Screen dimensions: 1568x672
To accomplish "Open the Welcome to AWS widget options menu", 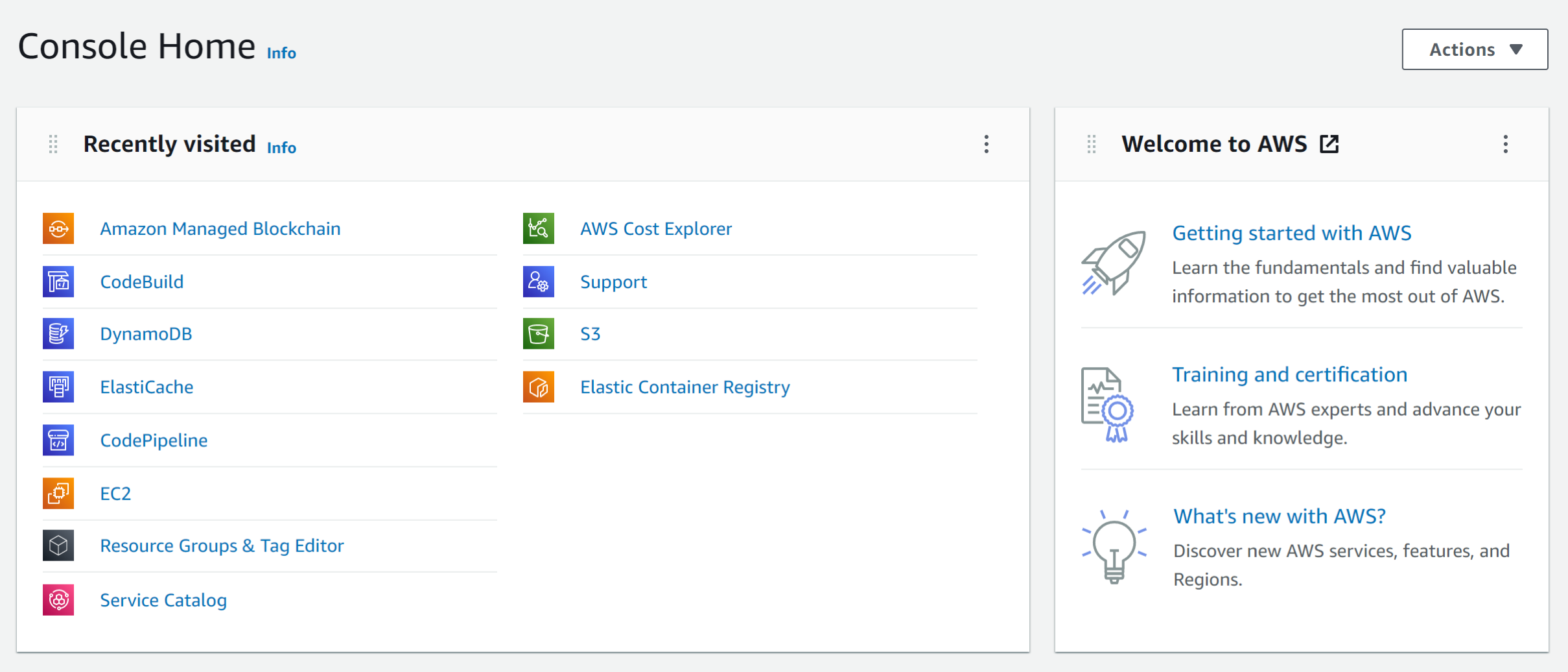I will [x=1506, y=144].
